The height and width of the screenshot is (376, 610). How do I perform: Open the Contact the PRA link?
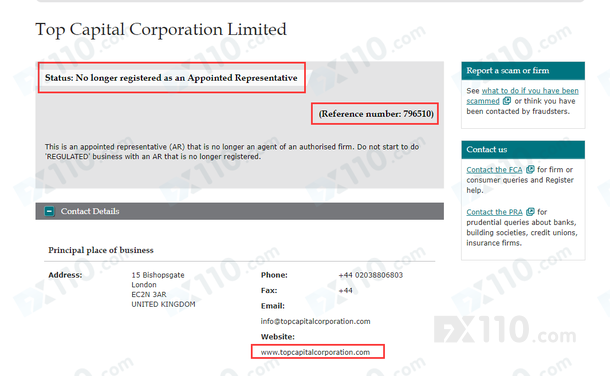[x=494, y=212]
